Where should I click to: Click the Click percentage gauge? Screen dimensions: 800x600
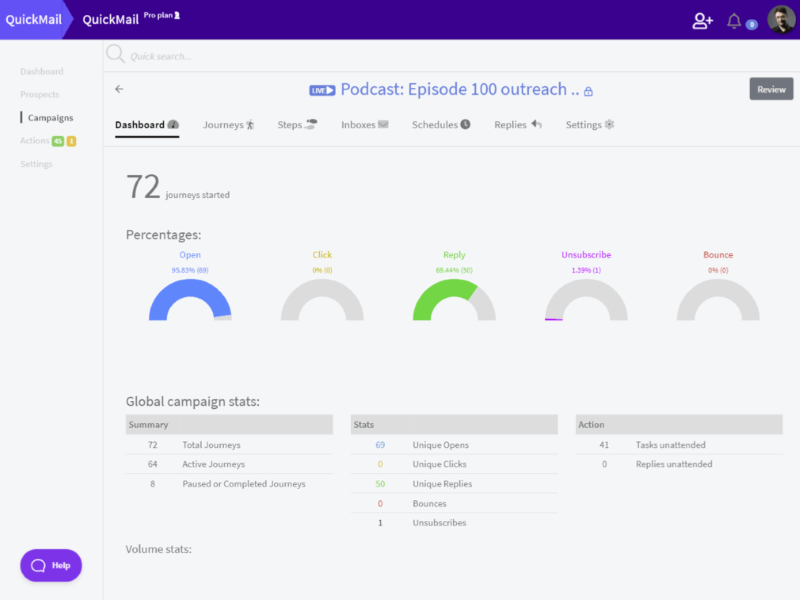pos(322,300)
